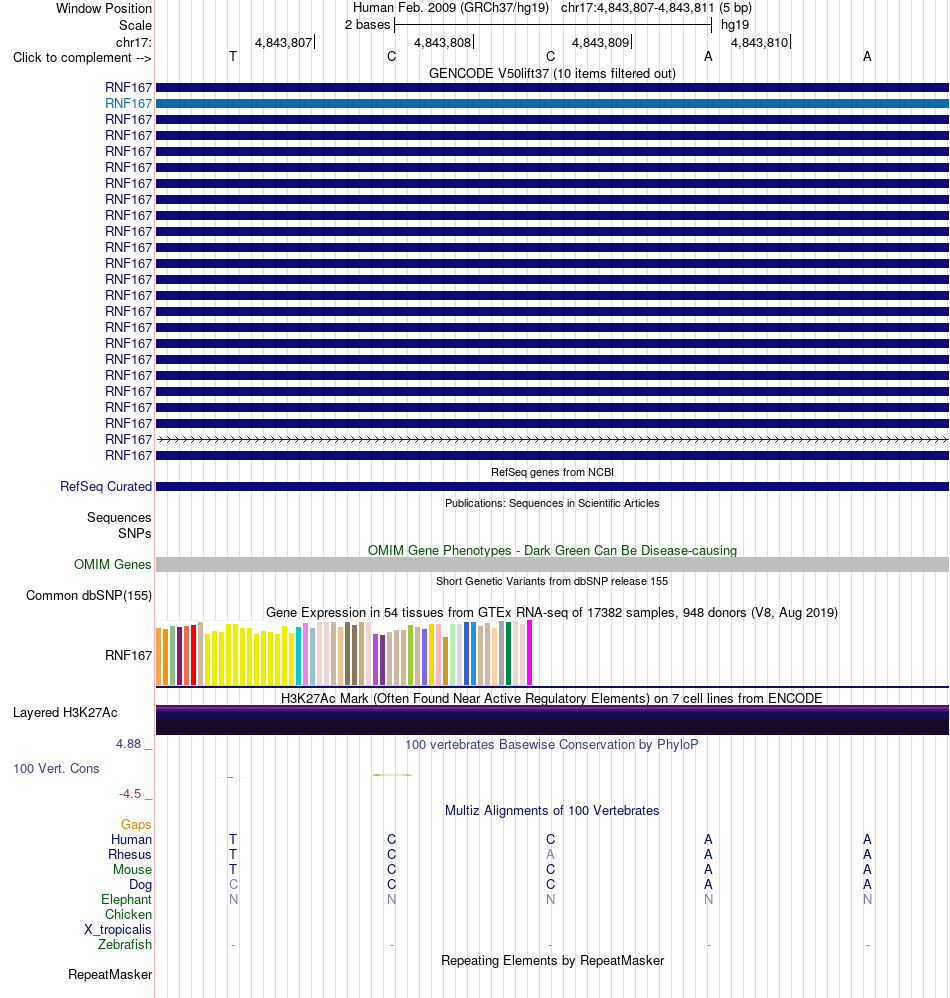Click the 'Human Feb. 2009 (GRCh37/hg19)' assembly text
The image size is (950, 998).
pos(451,8)
